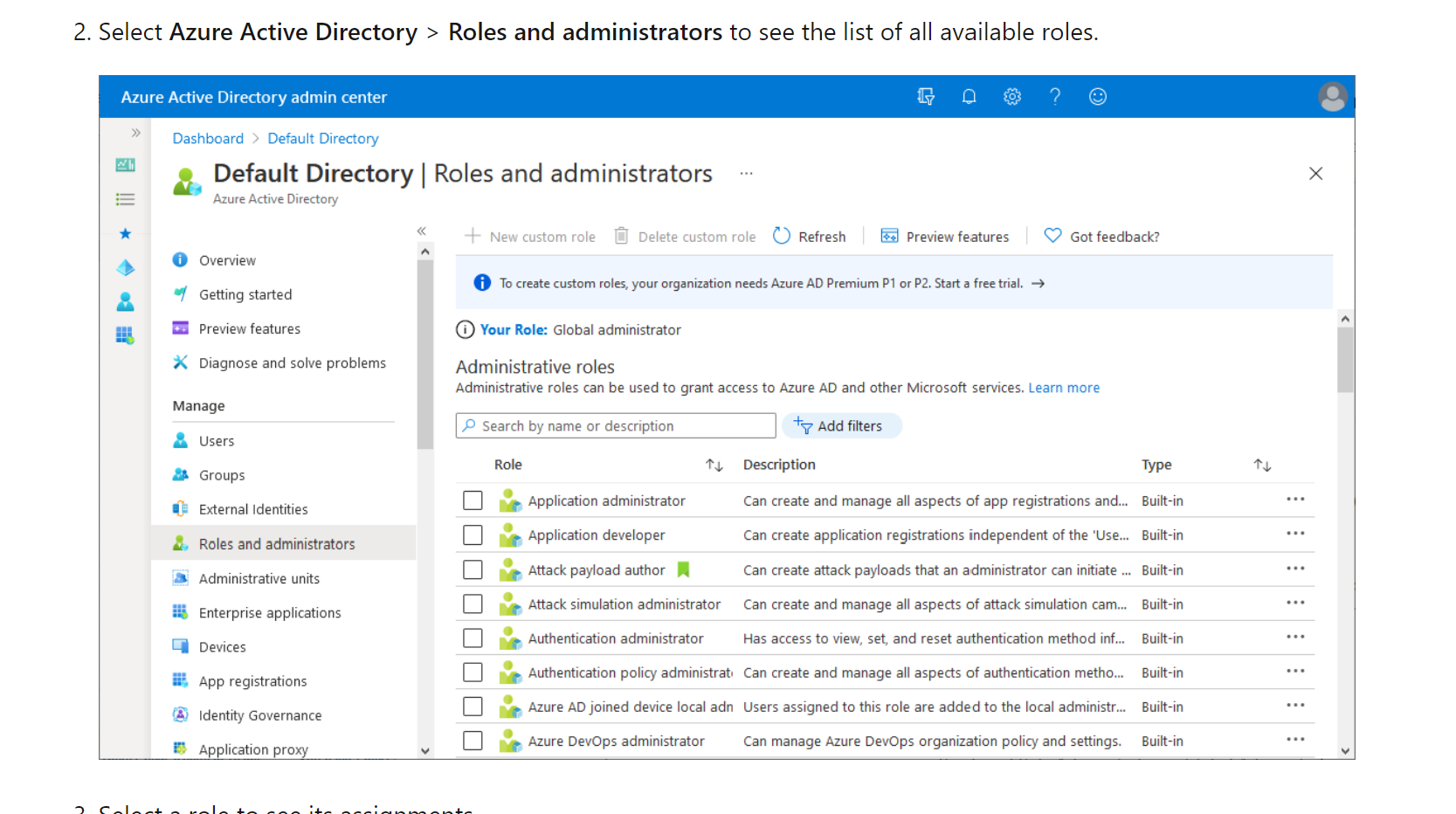
Task: Open All services list icon in left rail
Action: pyautogui.click(x=125, y=199)
